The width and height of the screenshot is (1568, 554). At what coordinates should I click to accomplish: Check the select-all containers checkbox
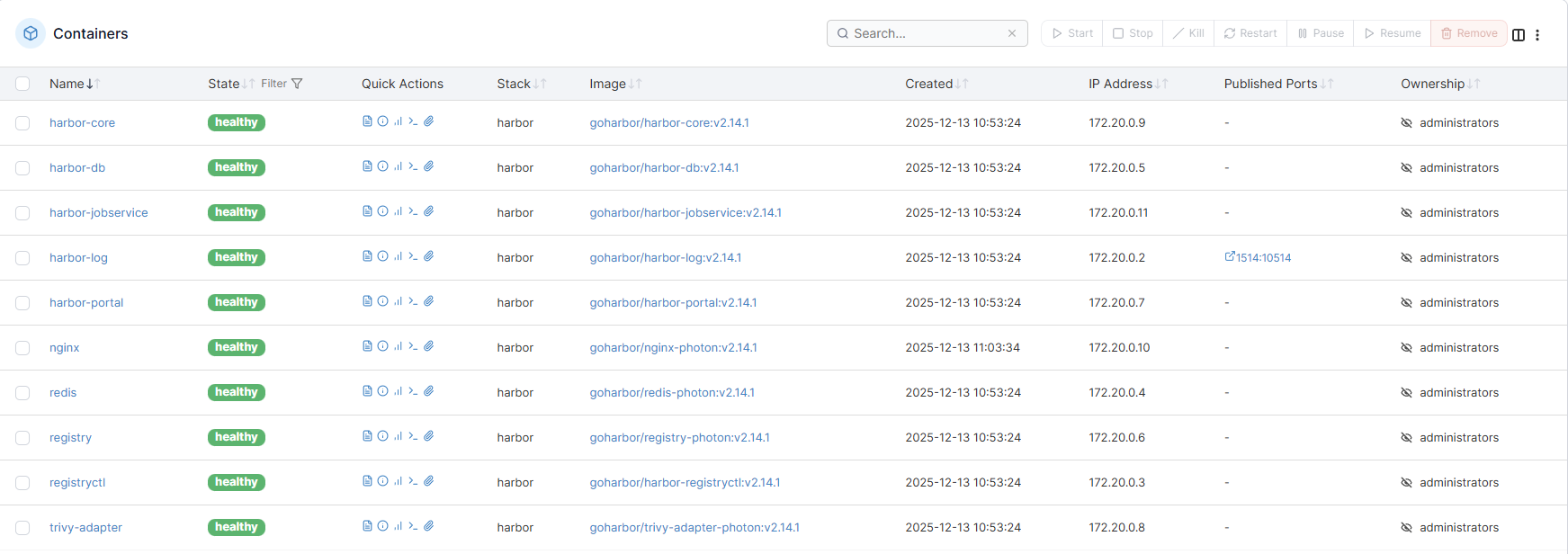point(22,84)
